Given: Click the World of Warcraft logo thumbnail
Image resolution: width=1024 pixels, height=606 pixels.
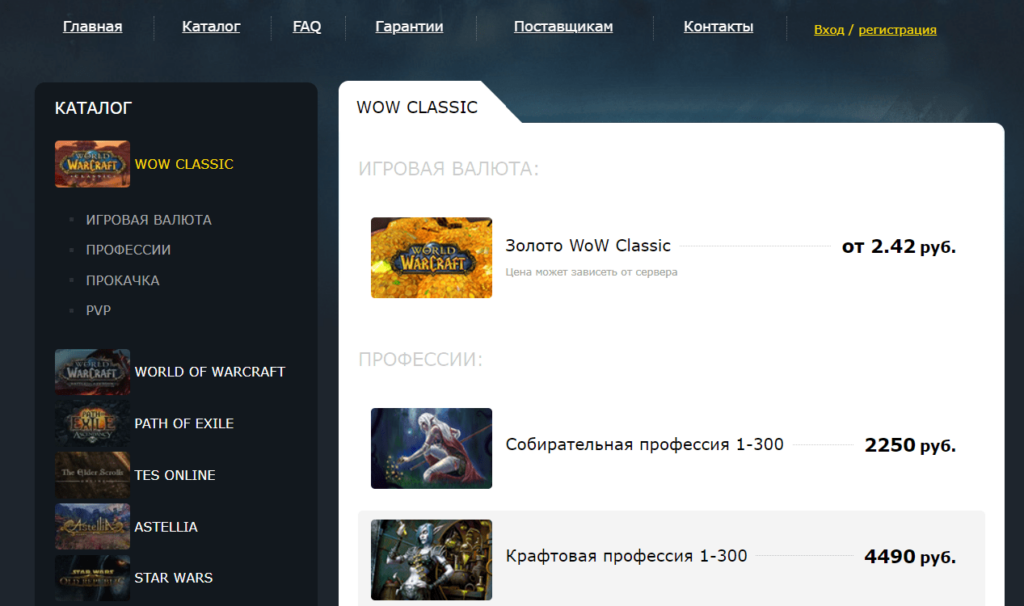Looking at the screenshot, I should pos(92,372).
